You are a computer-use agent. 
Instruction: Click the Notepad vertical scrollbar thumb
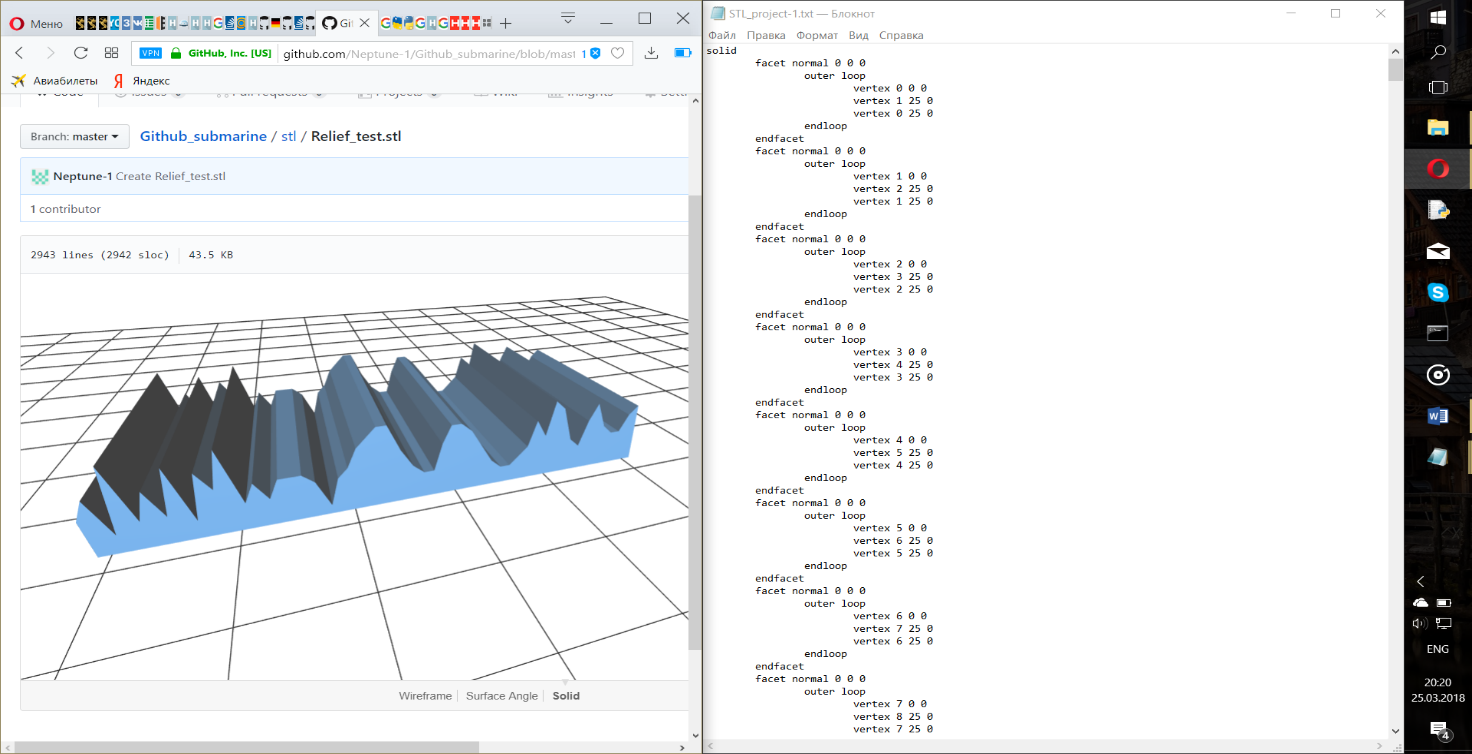pyautogui.click(x=1396, y=69)
